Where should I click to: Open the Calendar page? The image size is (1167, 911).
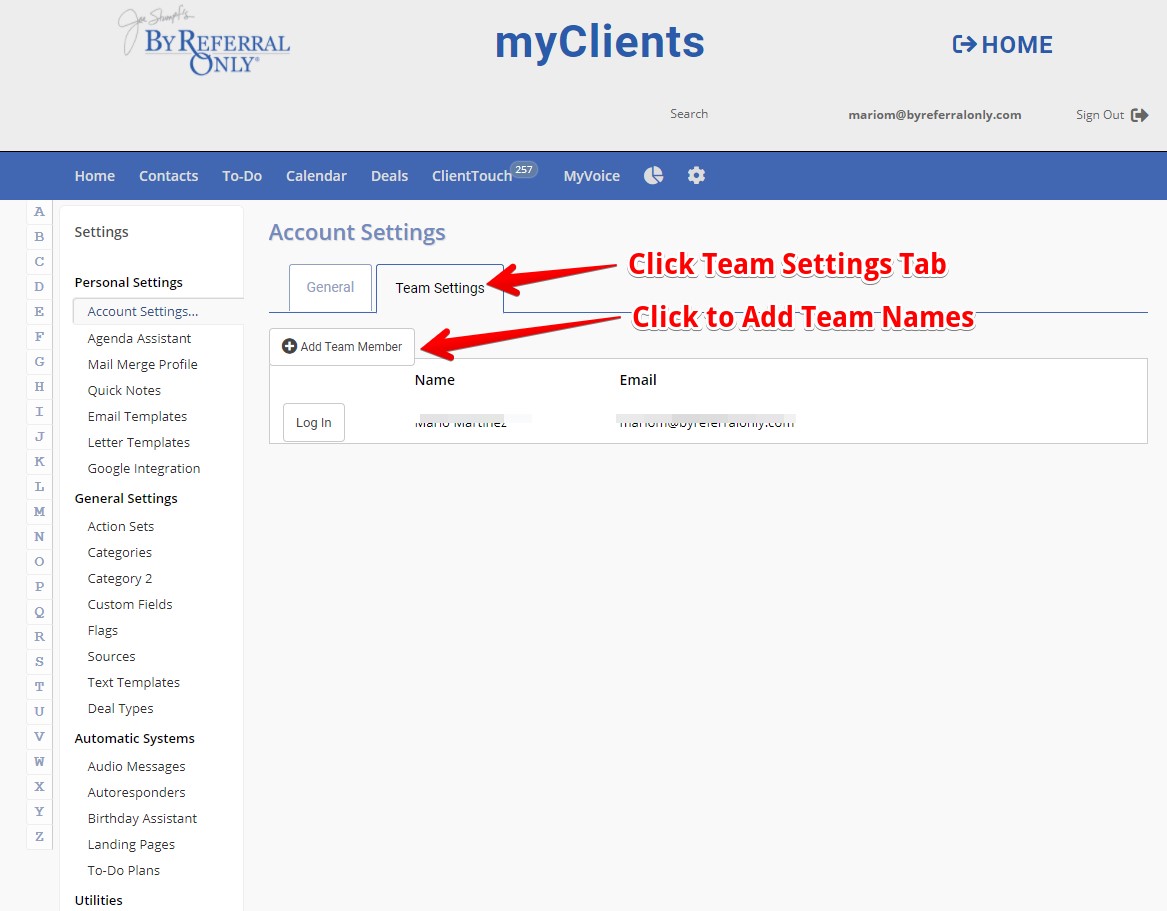(316, 176)
